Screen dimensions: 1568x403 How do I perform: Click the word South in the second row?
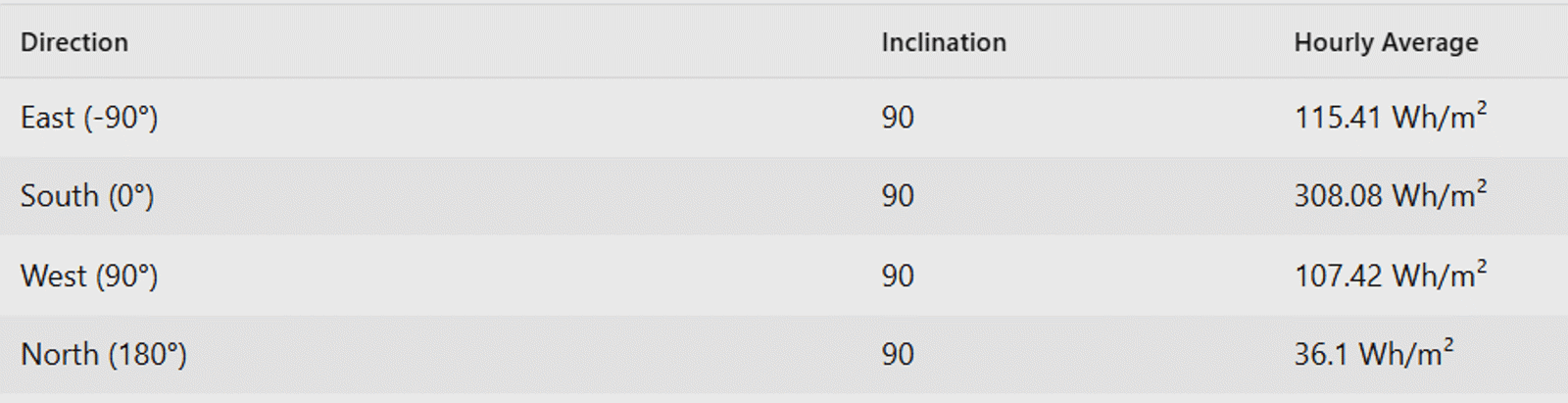coord(60,196)
